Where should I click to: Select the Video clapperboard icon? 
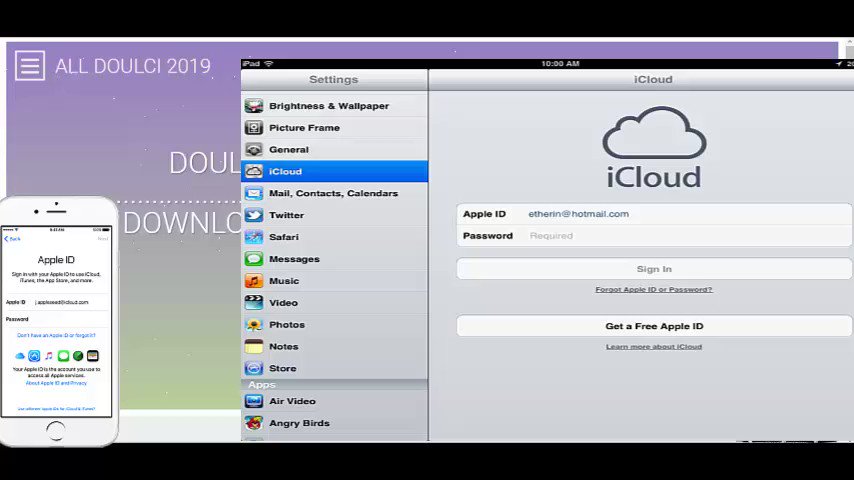[254, 302]
